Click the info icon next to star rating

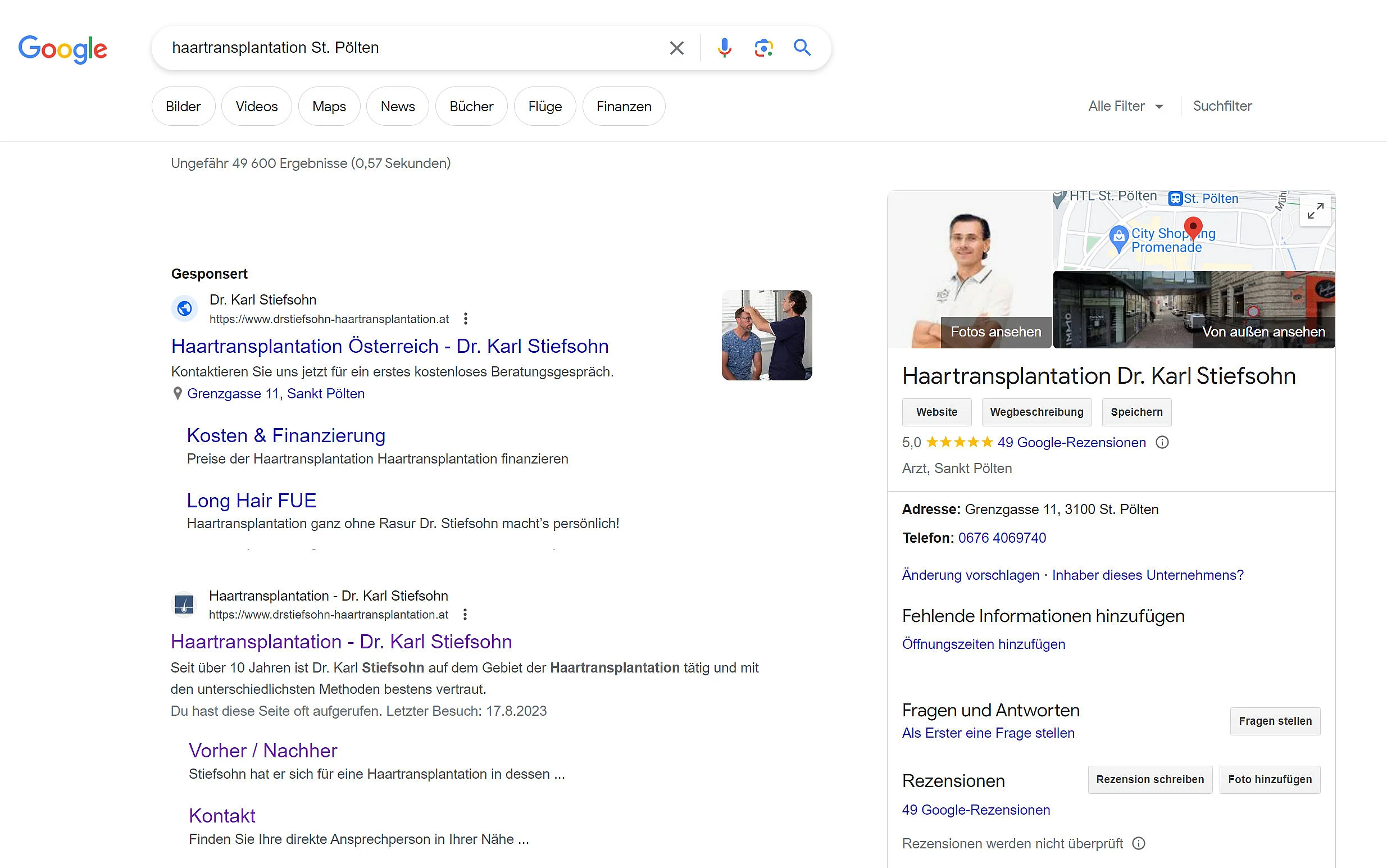(x=1162, y=443)
